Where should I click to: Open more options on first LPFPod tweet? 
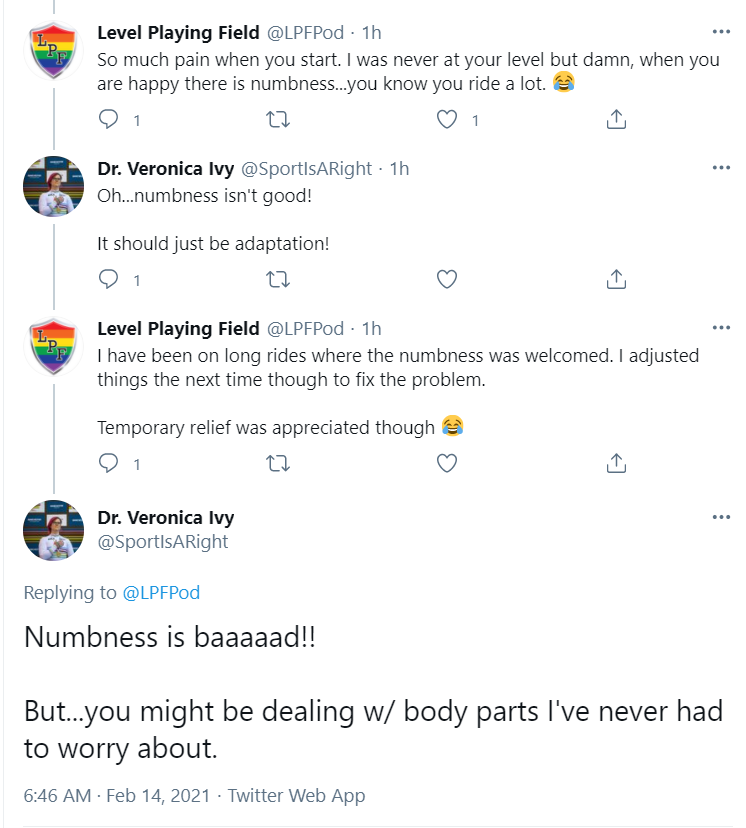pos(721,32)
